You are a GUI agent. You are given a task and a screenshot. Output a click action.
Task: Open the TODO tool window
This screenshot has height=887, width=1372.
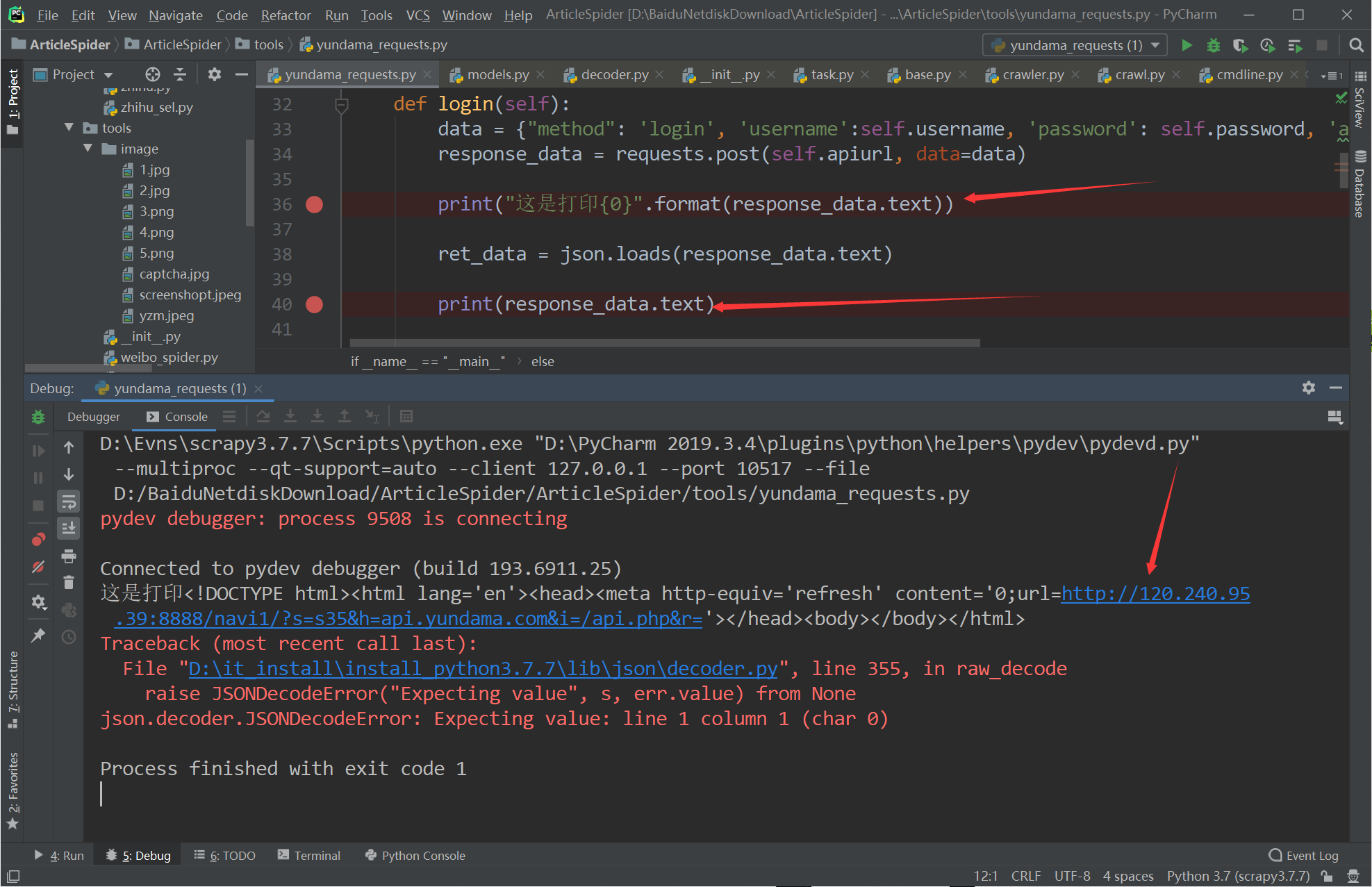pyautogui.click(x=224, y=856)
